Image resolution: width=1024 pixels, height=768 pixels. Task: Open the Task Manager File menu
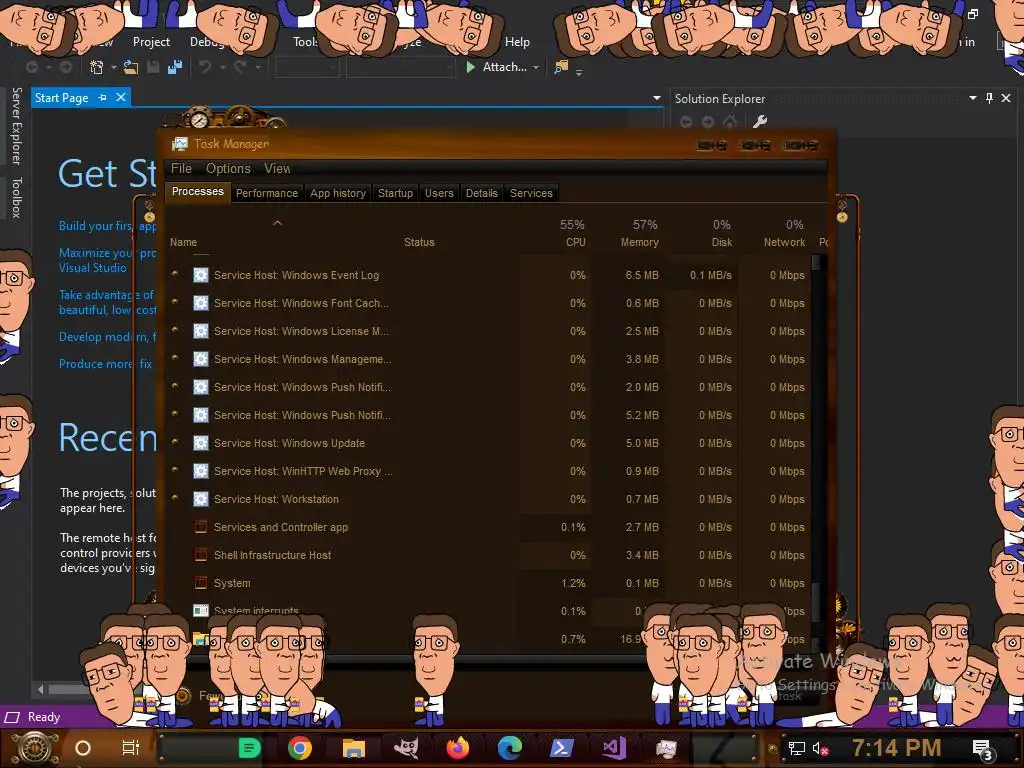pos(182,168)
